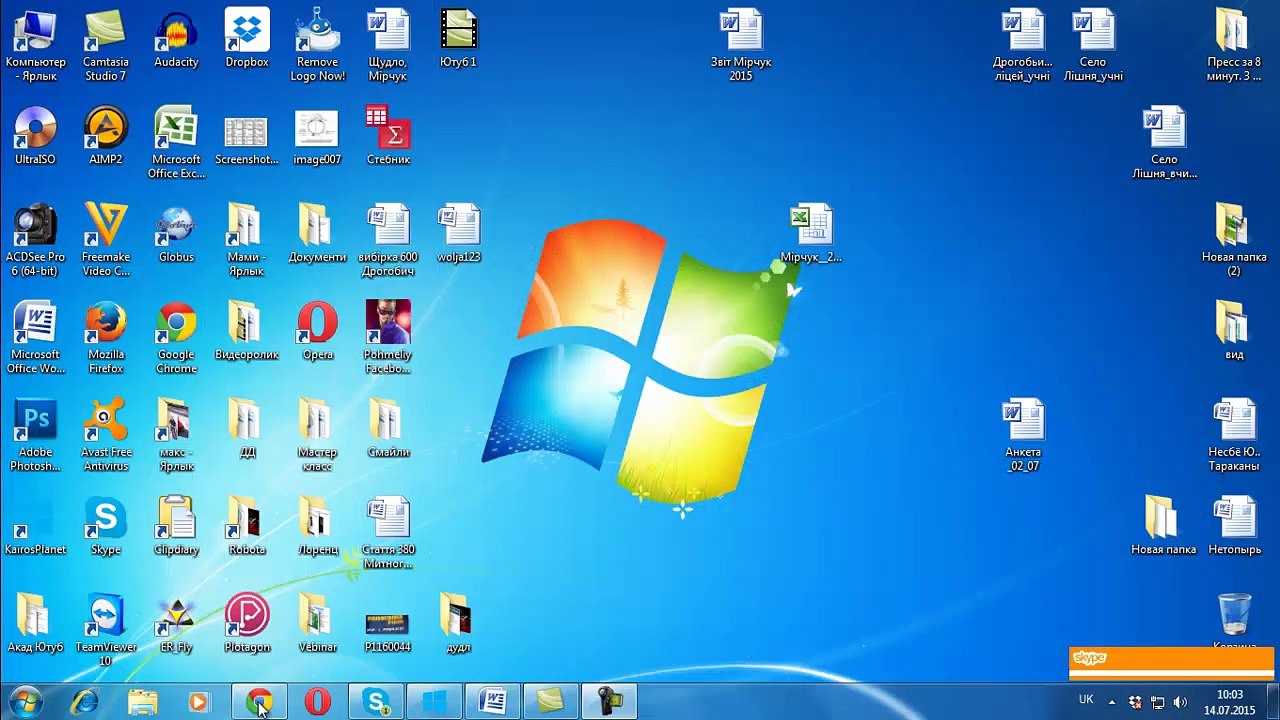Select the Анкета_02_07 document

pos(1023,436)
